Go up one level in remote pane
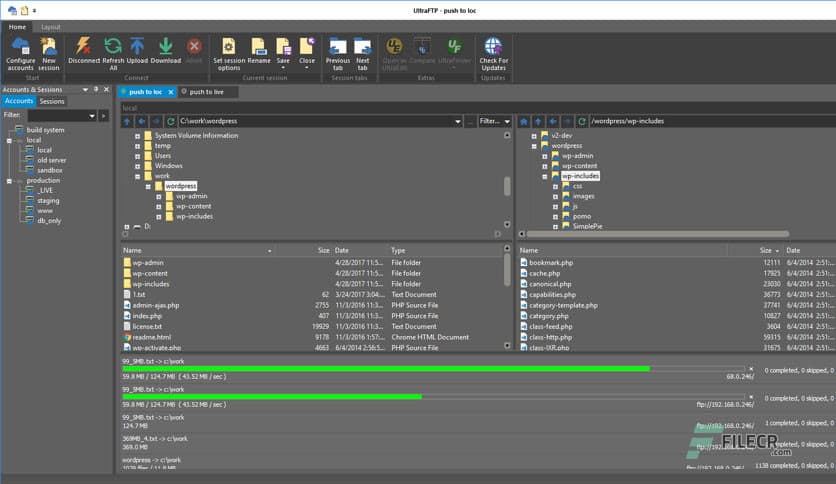The height and width of the screenshot is (484, 836). click(538, 122)
